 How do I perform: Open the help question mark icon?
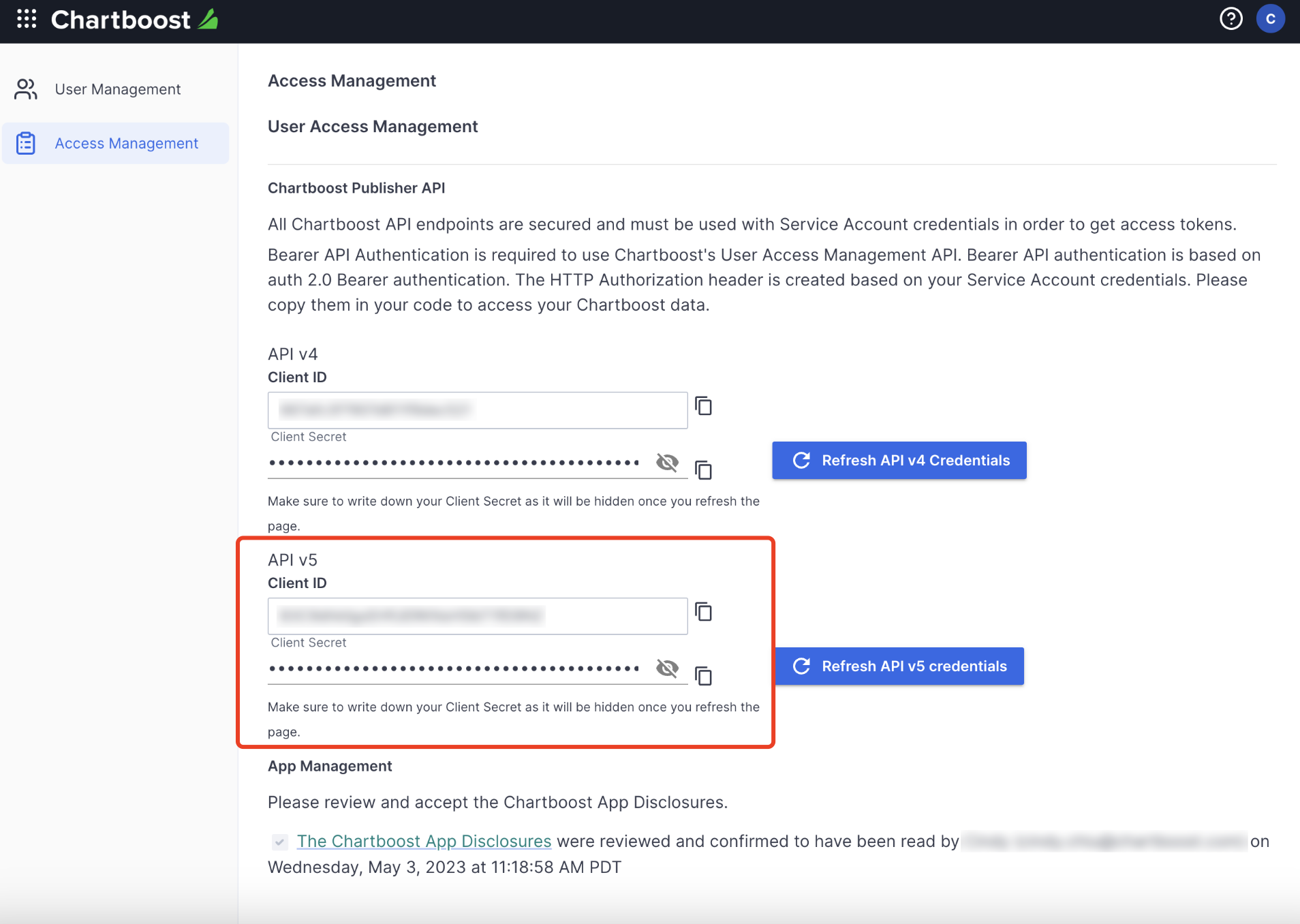click(x=1231, y=19)
